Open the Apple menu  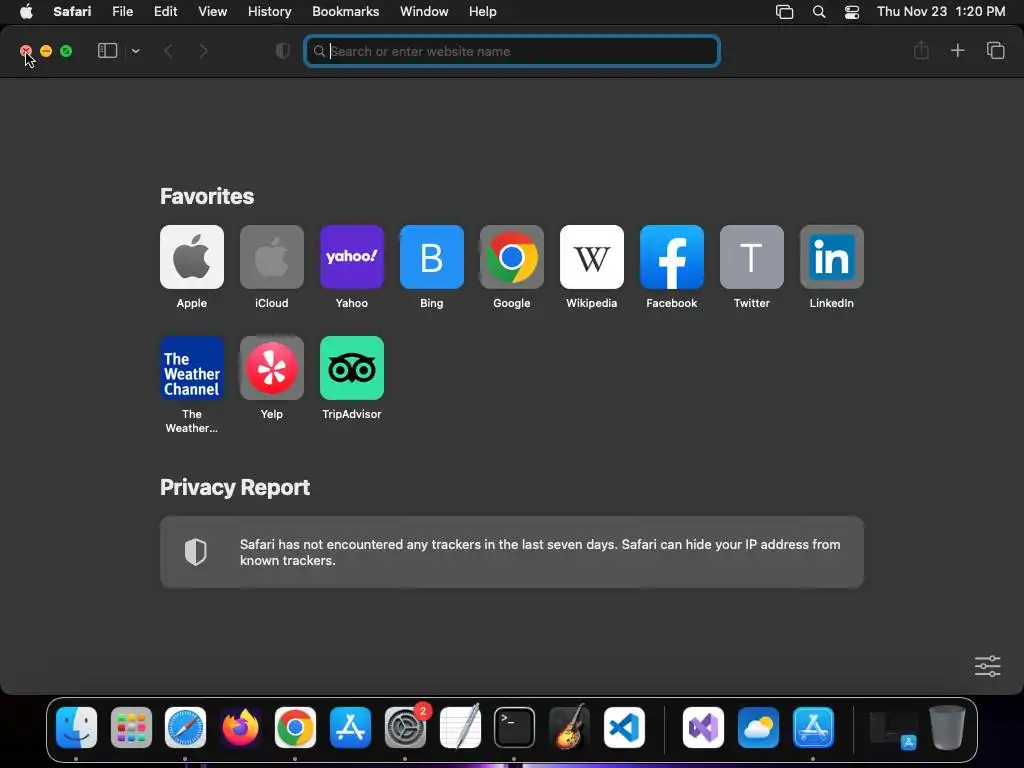pyautogui.click(x=26, y=12)
